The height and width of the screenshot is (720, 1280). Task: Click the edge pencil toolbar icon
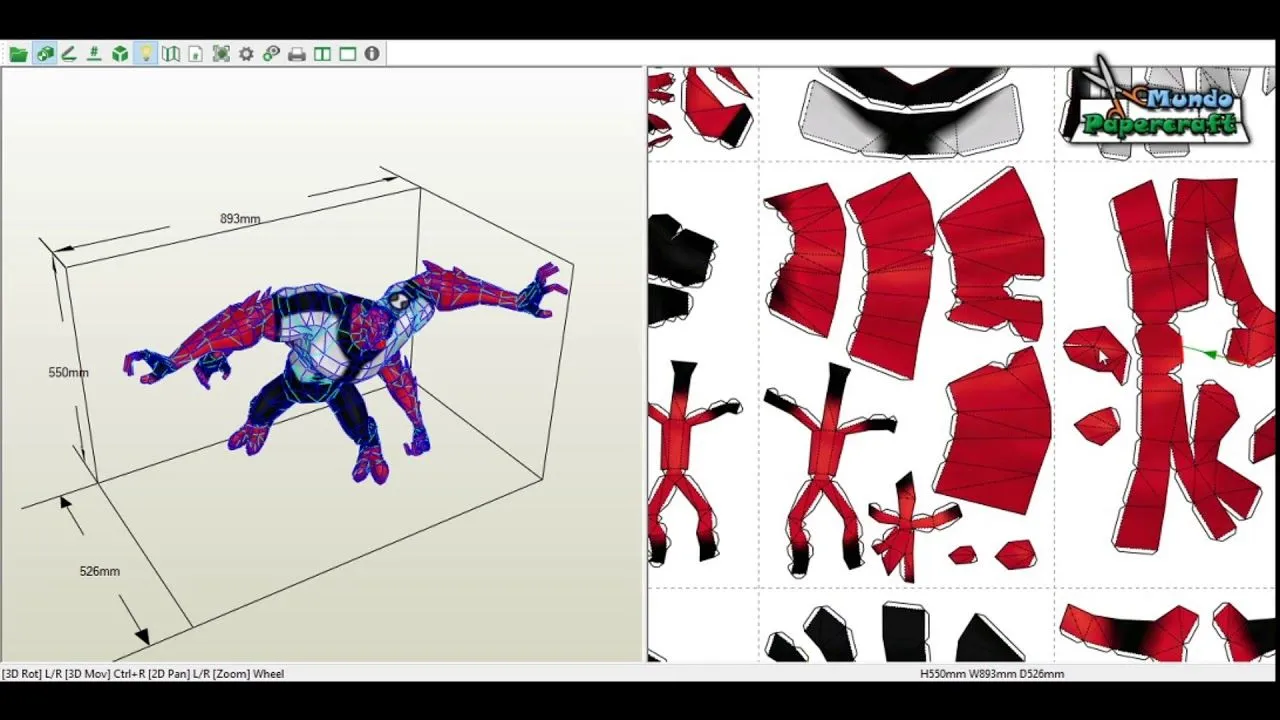(69, 54)
